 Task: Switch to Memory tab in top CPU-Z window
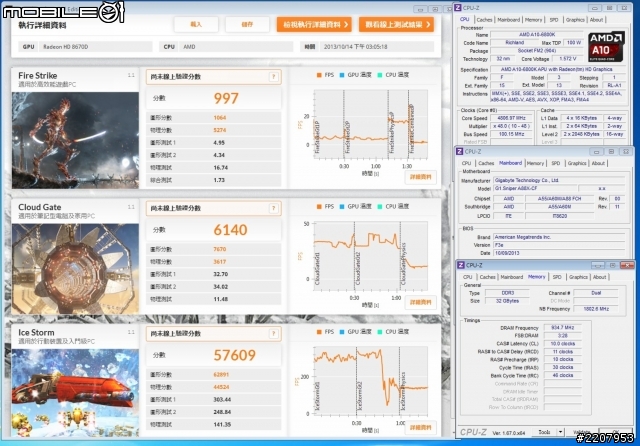pos(533,20)
